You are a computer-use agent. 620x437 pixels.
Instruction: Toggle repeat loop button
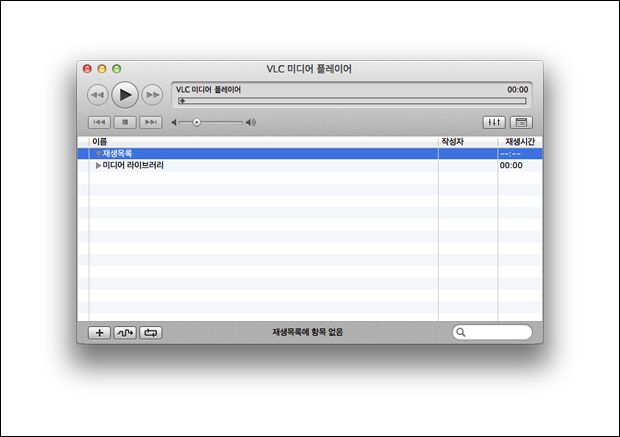(151, 333)
